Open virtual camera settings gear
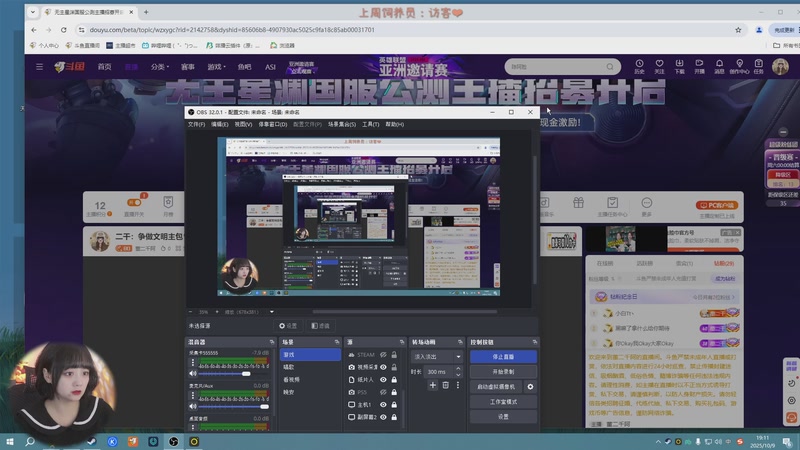The width and height of the screenshot is (800, 450). (x=530, y=387)
